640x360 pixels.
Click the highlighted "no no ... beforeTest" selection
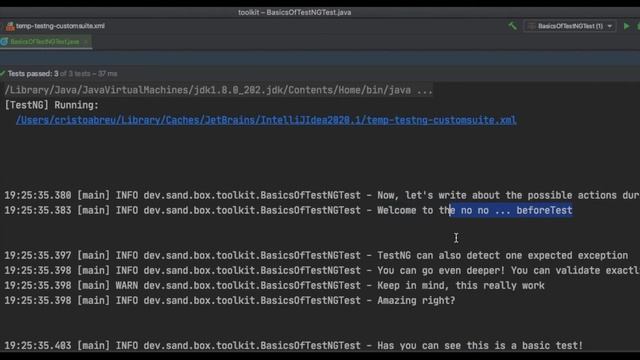pyautogui.click(x=511, y=210)
